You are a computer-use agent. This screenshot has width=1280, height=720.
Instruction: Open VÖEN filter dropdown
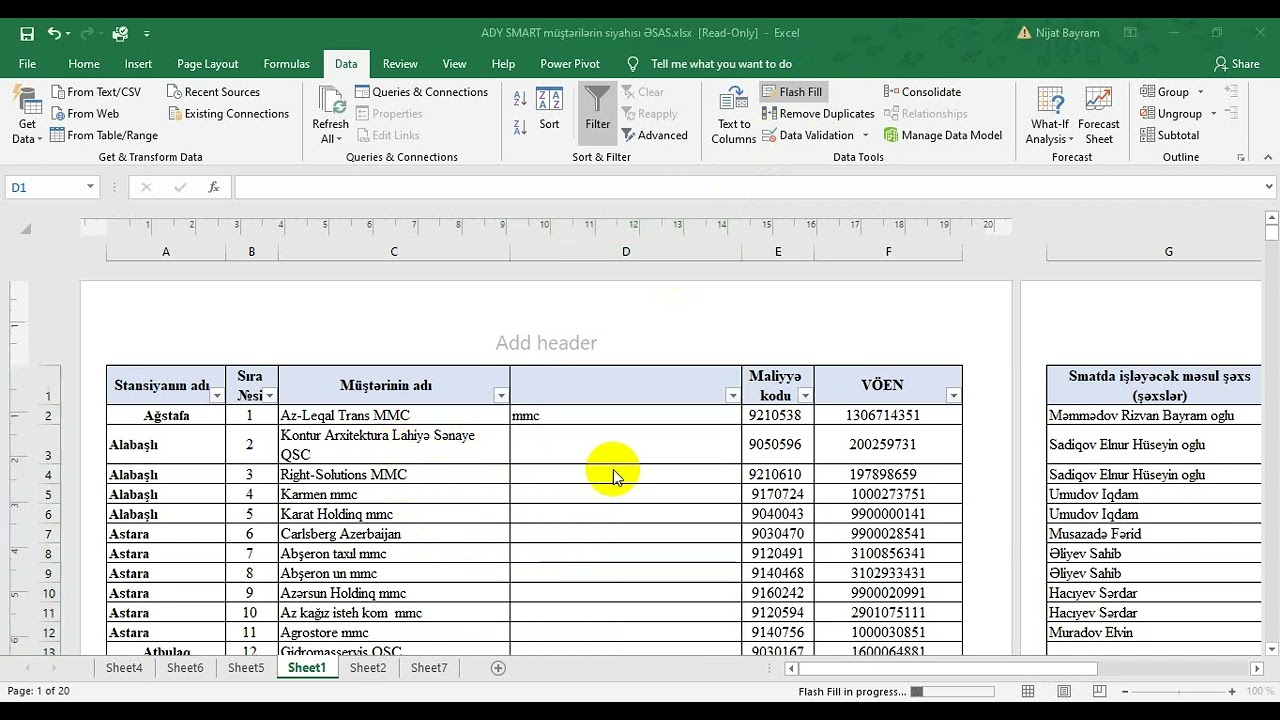coord(953,396)
